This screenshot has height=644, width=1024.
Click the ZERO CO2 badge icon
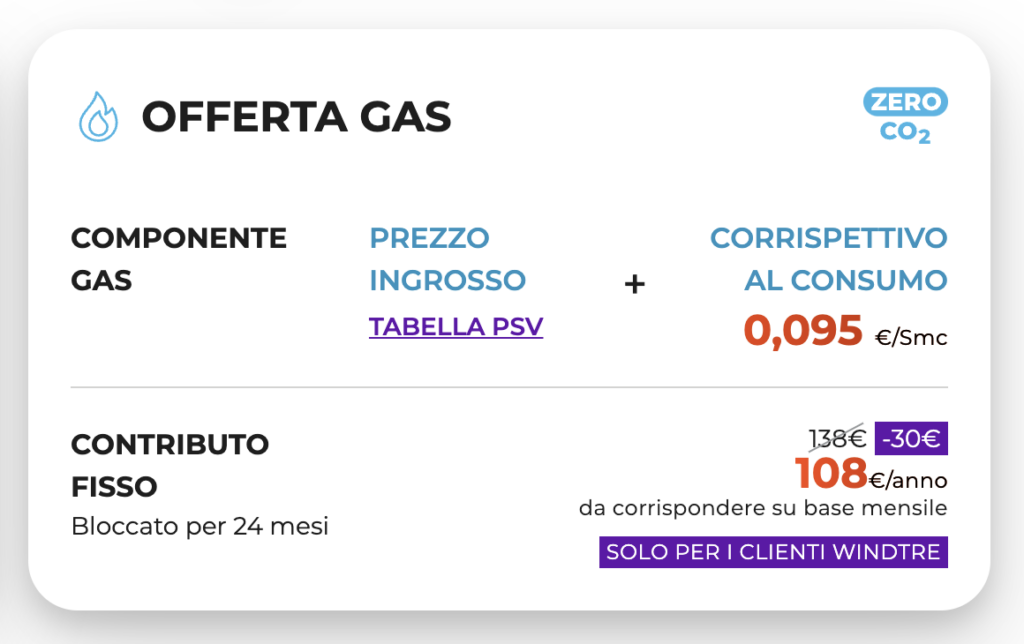[x=905, y=116]
